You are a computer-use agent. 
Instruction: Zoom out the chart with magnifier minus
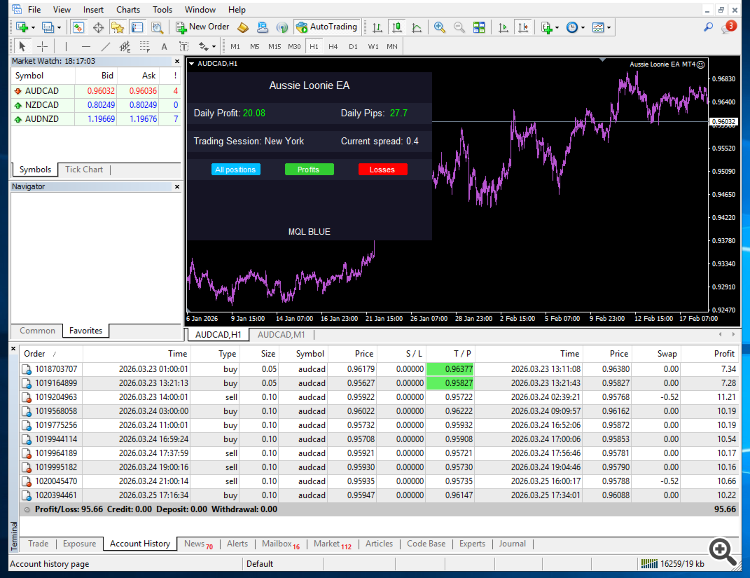click(x=459, y=27)
